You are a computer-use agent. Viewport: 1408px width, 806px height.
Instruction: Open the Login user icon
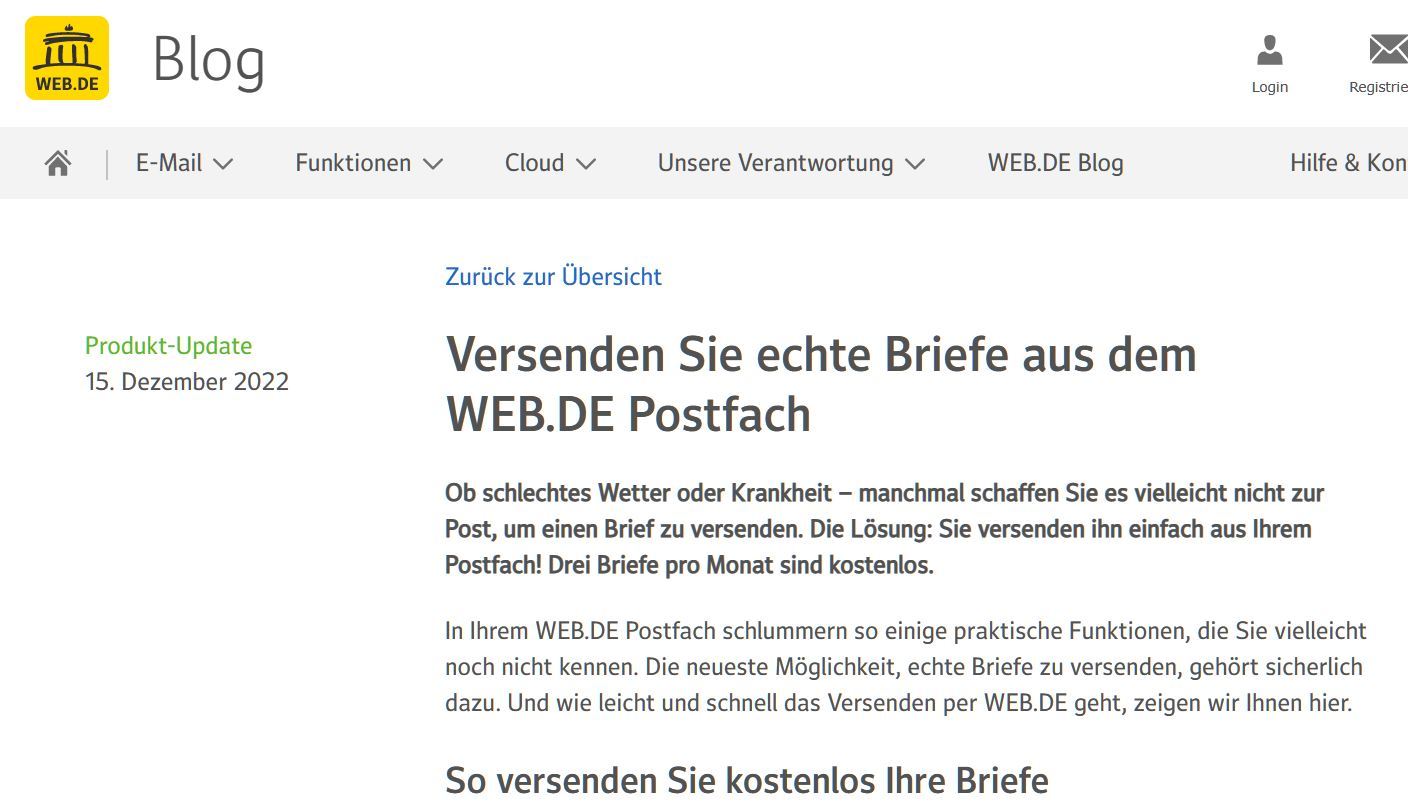point(1270,49)
